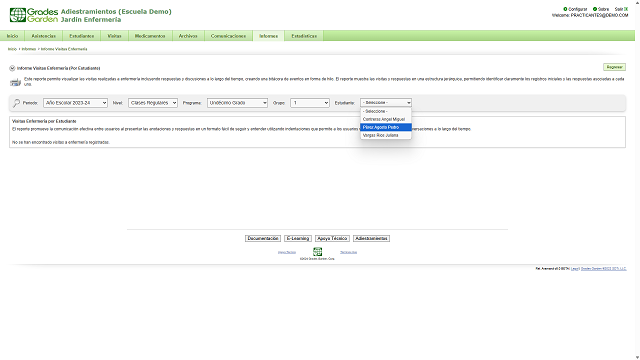Screen dimensions: 640x360
Task: Click the Apoyo Técnico button
Action: click(332, 238)
